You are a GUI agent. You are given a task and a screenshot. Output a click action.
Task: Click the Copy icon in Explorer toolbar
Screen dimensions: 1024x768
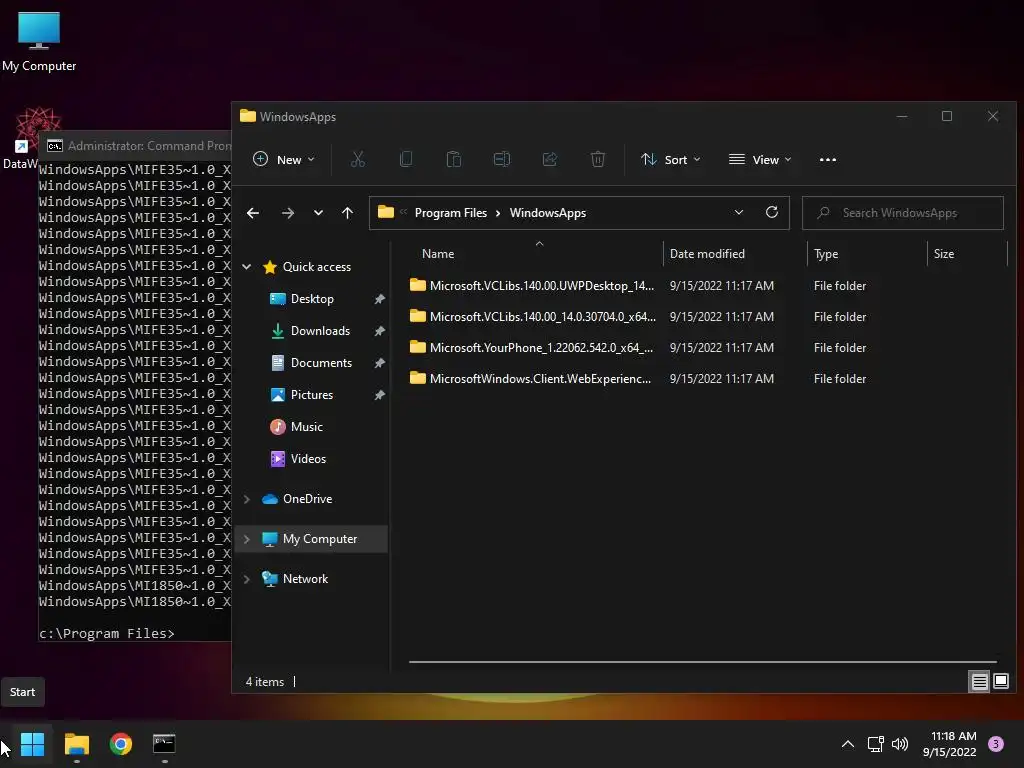coord(406,159)
